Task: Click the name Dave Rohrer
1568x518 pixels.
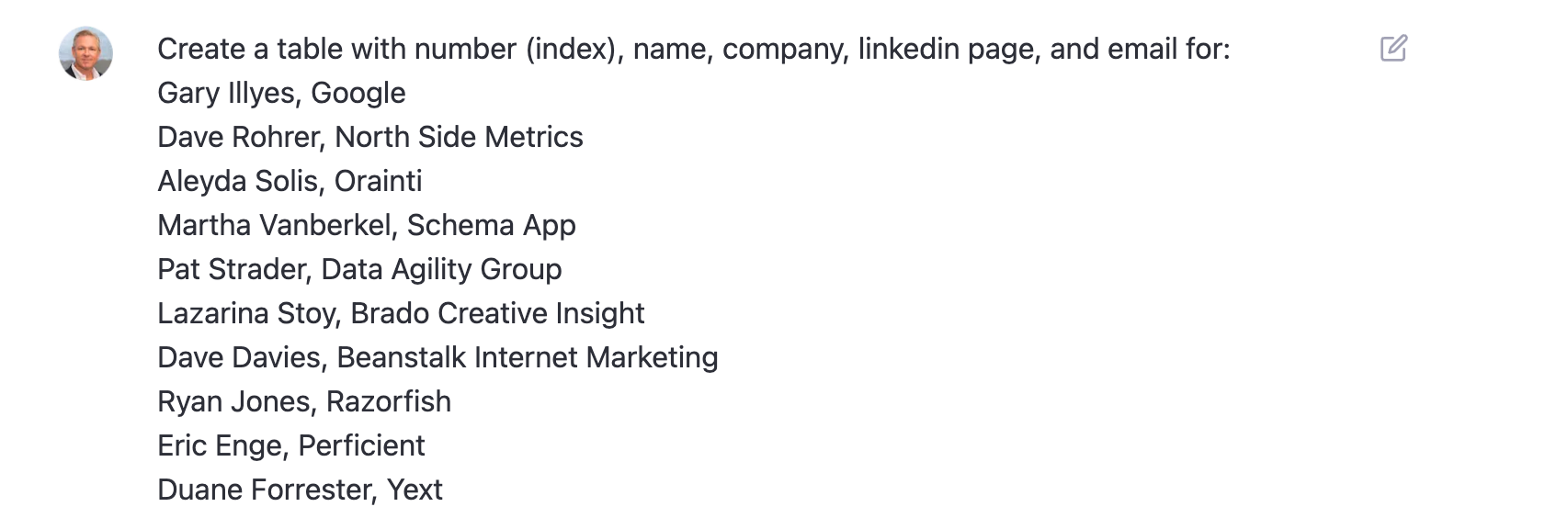Action: [241, 137]
